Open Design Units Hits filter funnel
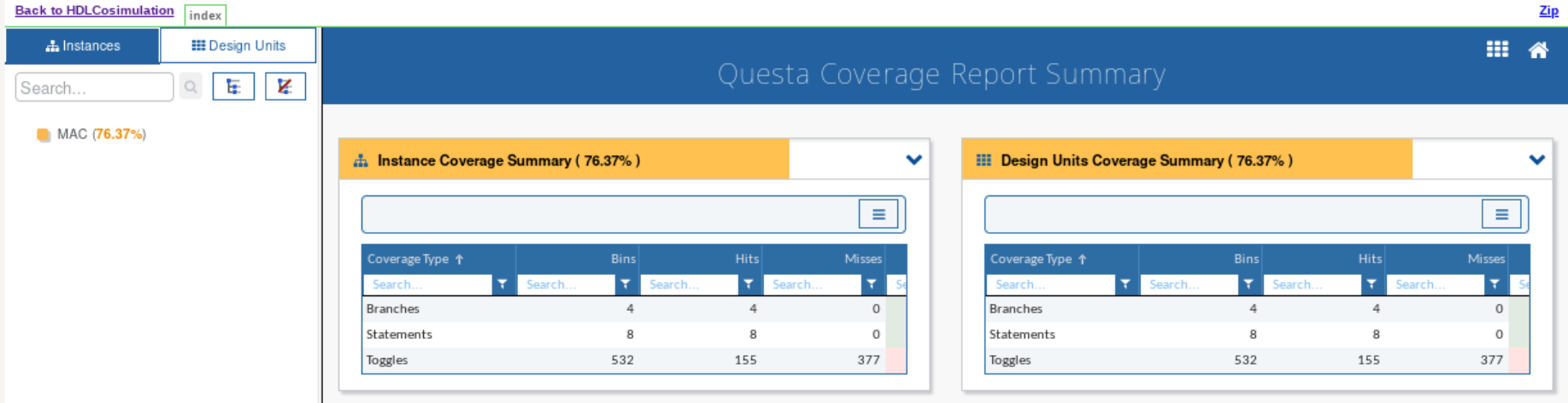 coord(1371,284)
